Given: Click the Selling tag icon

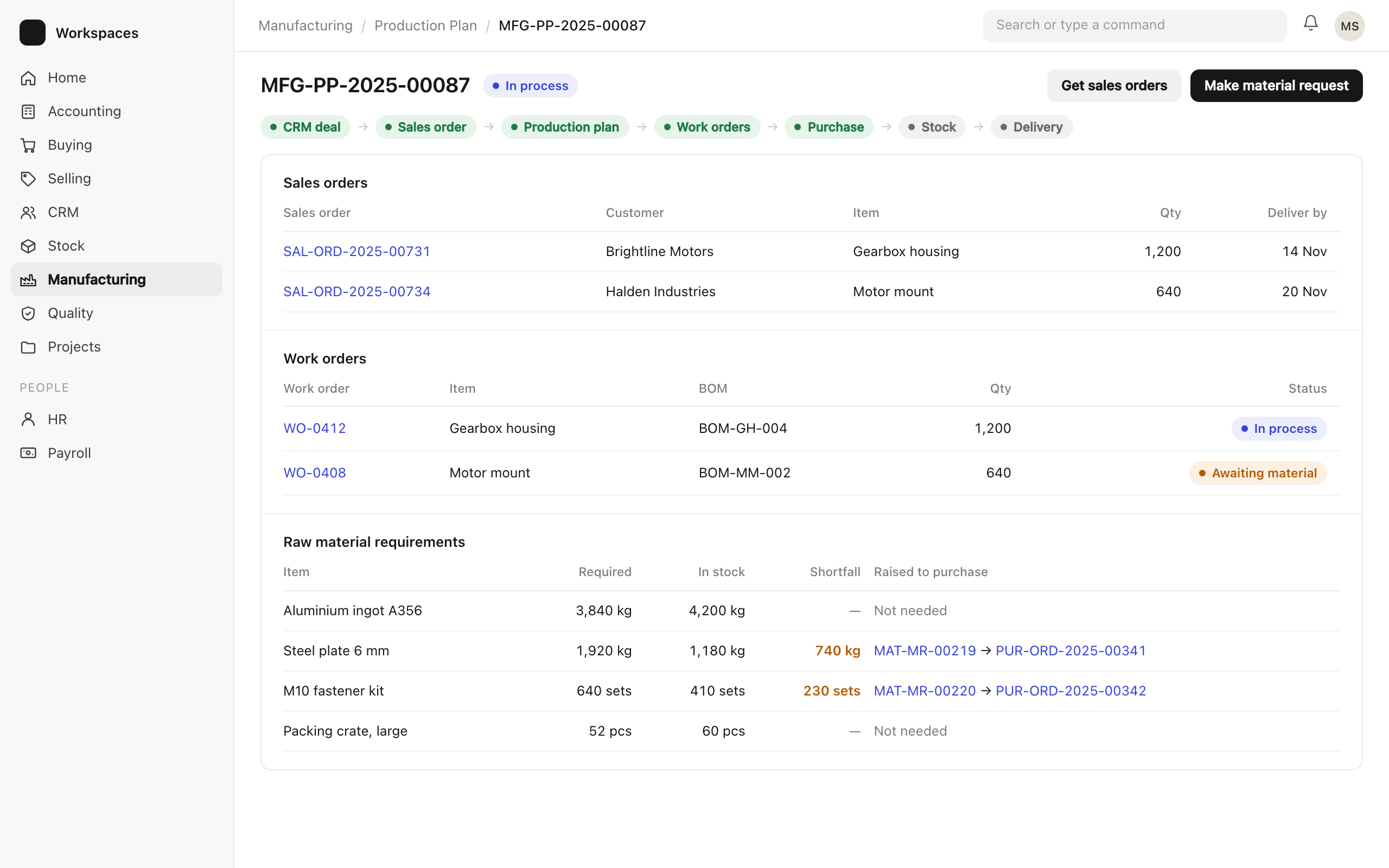Looking at the screenshot, I should pyautogui.click(x=28, y=179).
